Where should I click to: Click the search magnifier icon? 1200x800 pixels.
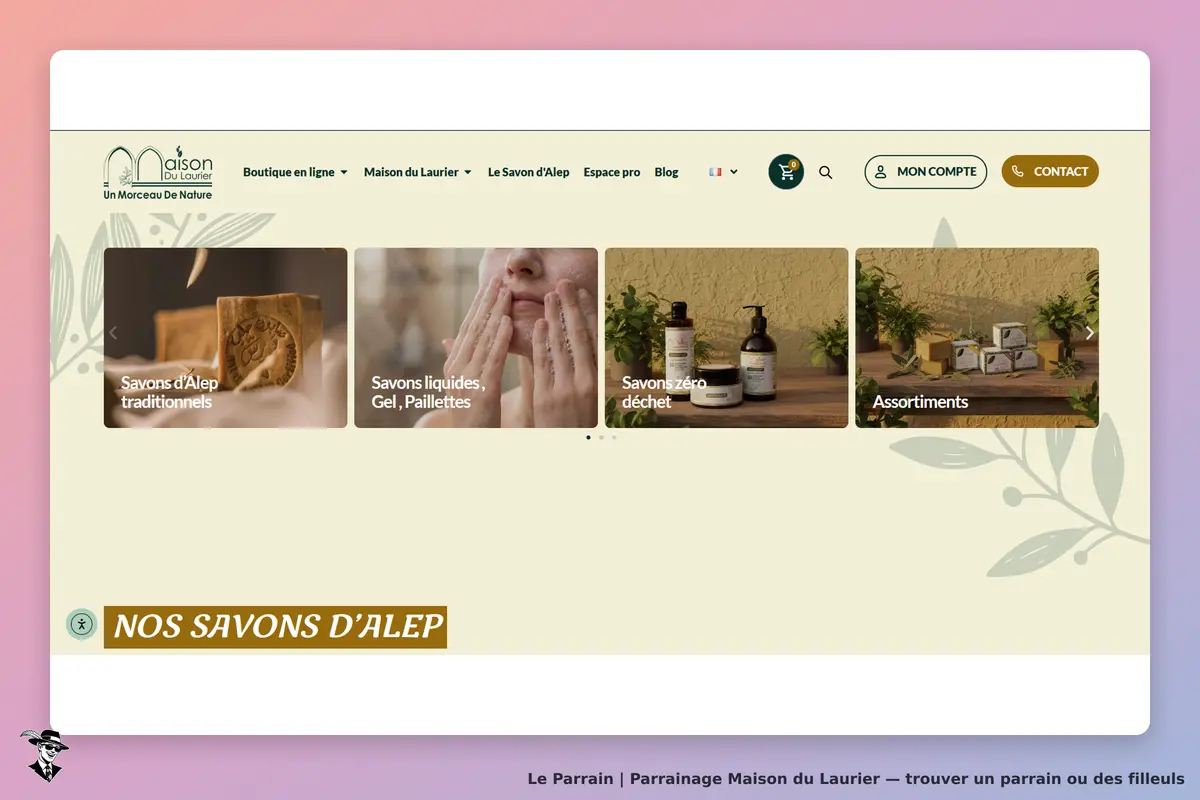(825, 172)
